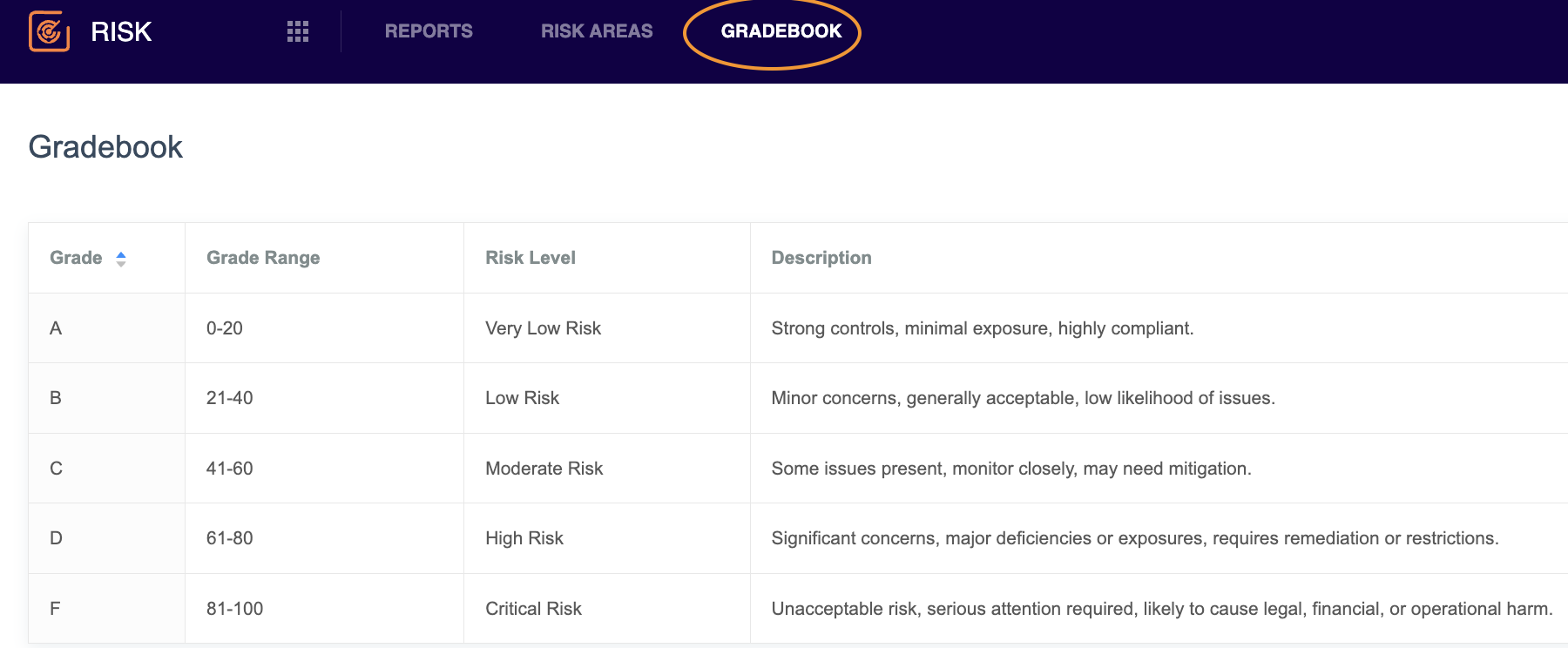
Task: Click the 21-40 grade range cell
Action: [x=230, y=398]
